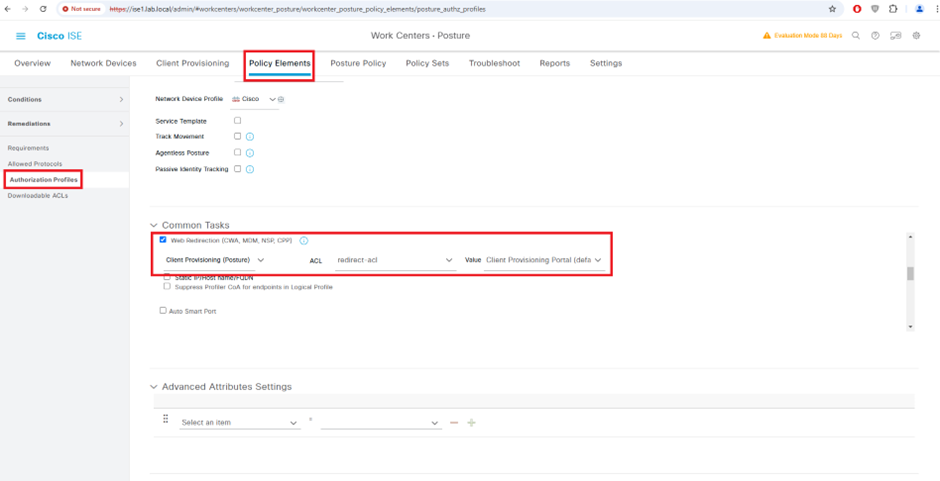Click the info icon beside Web Redirection
The image size is (940, 481).
[x=303, y=240]
